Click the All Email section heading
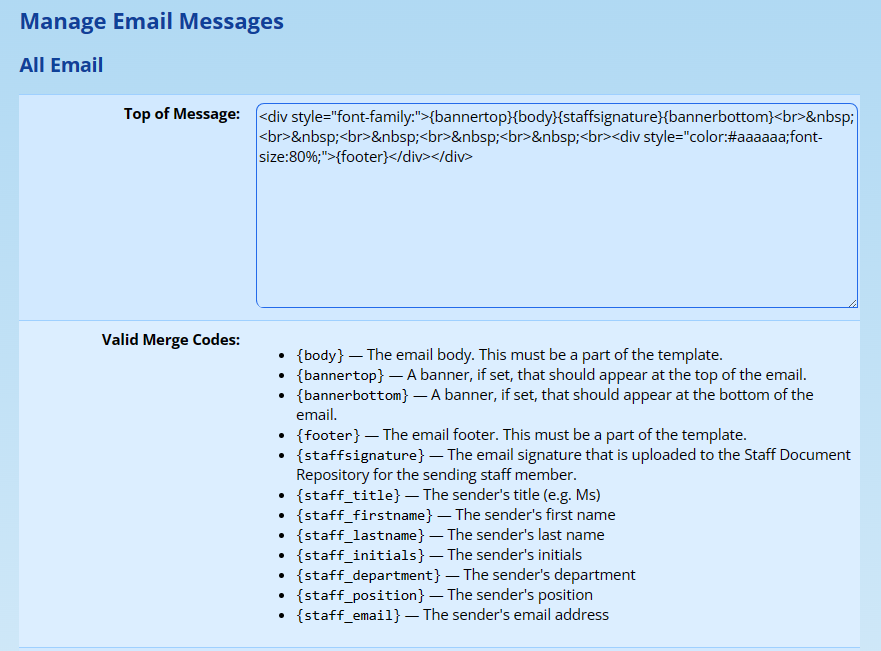 61,65
